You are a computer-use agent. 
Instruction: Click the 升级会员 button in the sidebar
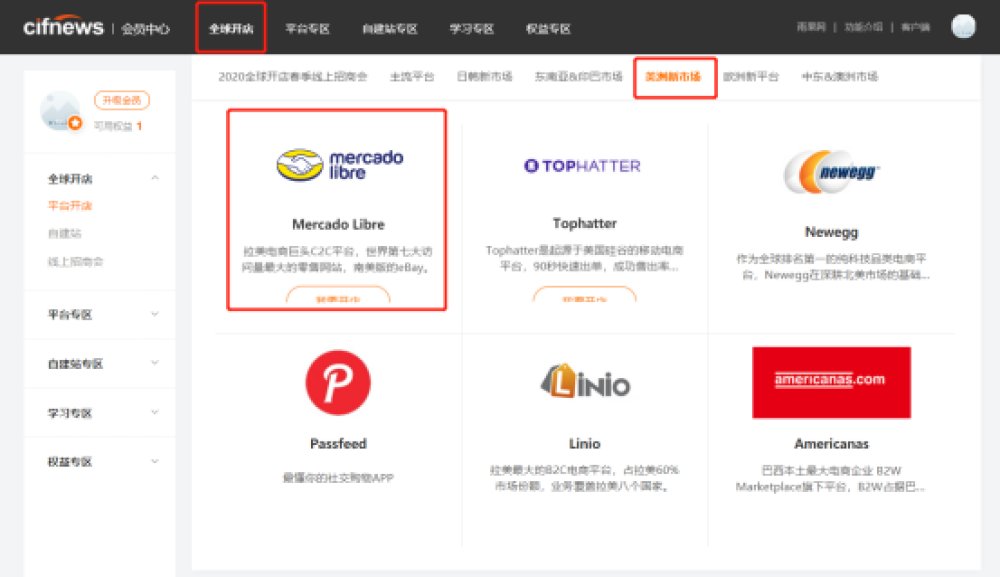pos(122,100)
